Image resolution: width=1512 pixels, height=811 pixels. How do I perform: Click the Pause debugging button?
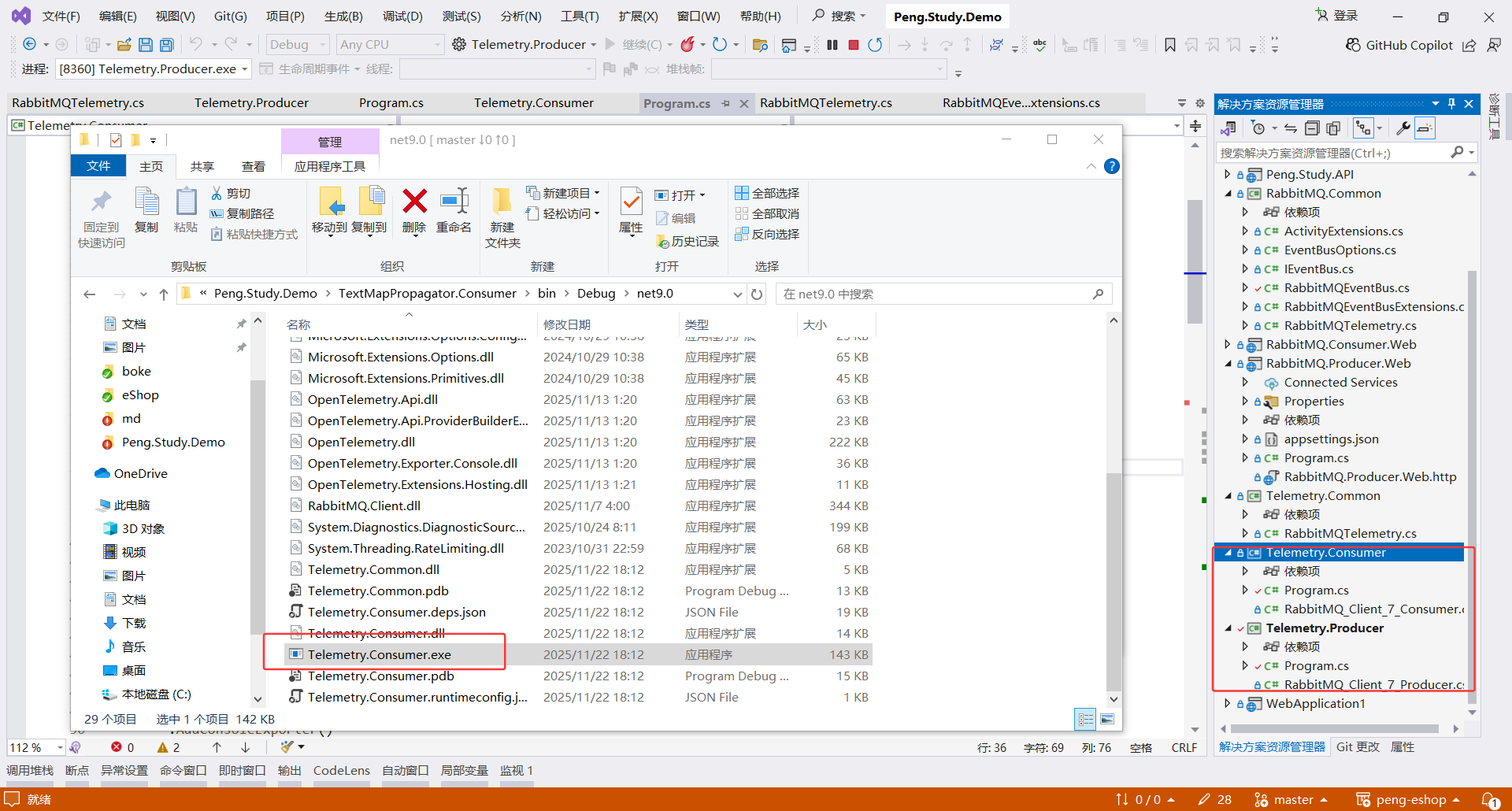[x=832, y=45]
